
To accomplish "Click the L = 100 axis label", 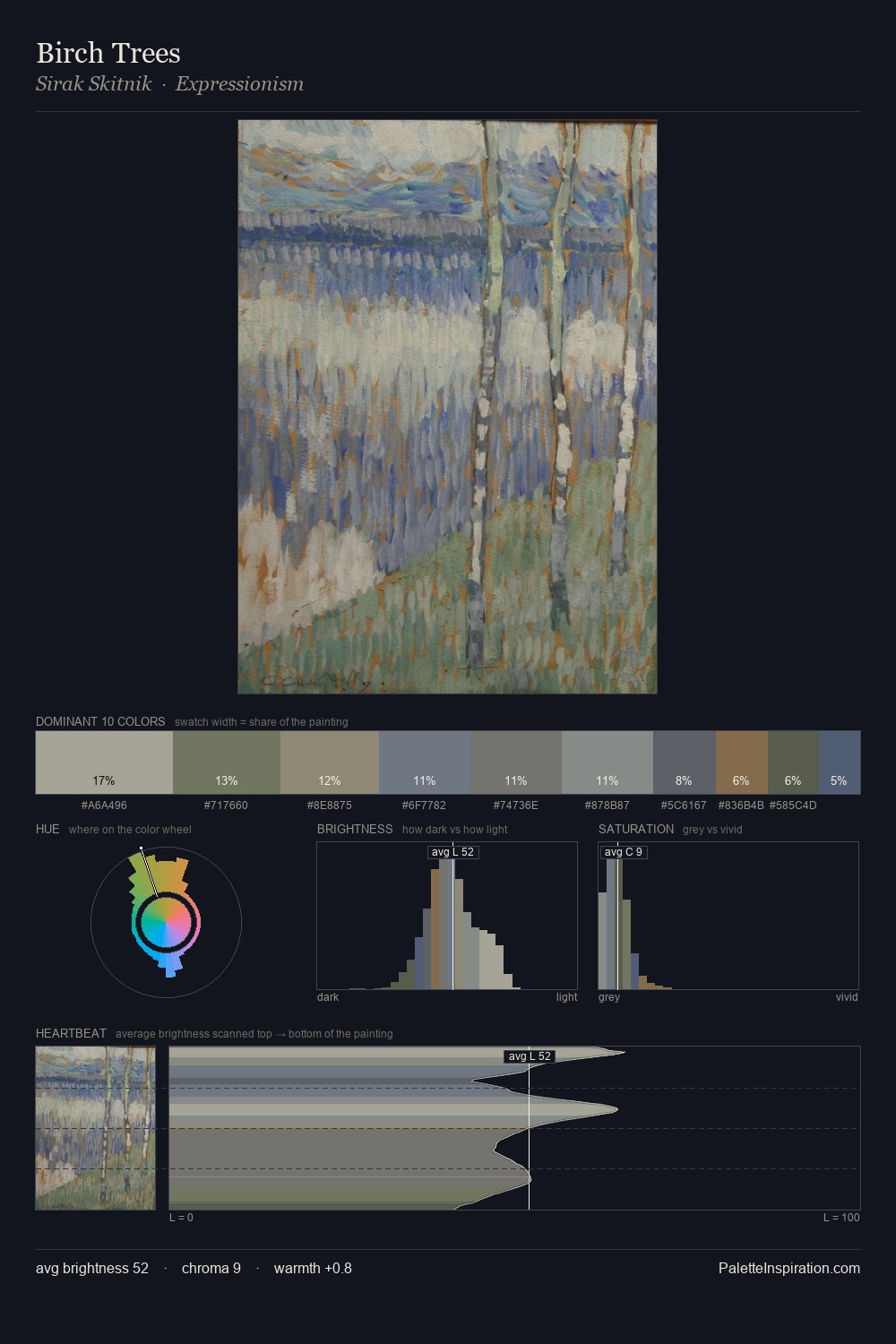I will (841, 1218).
